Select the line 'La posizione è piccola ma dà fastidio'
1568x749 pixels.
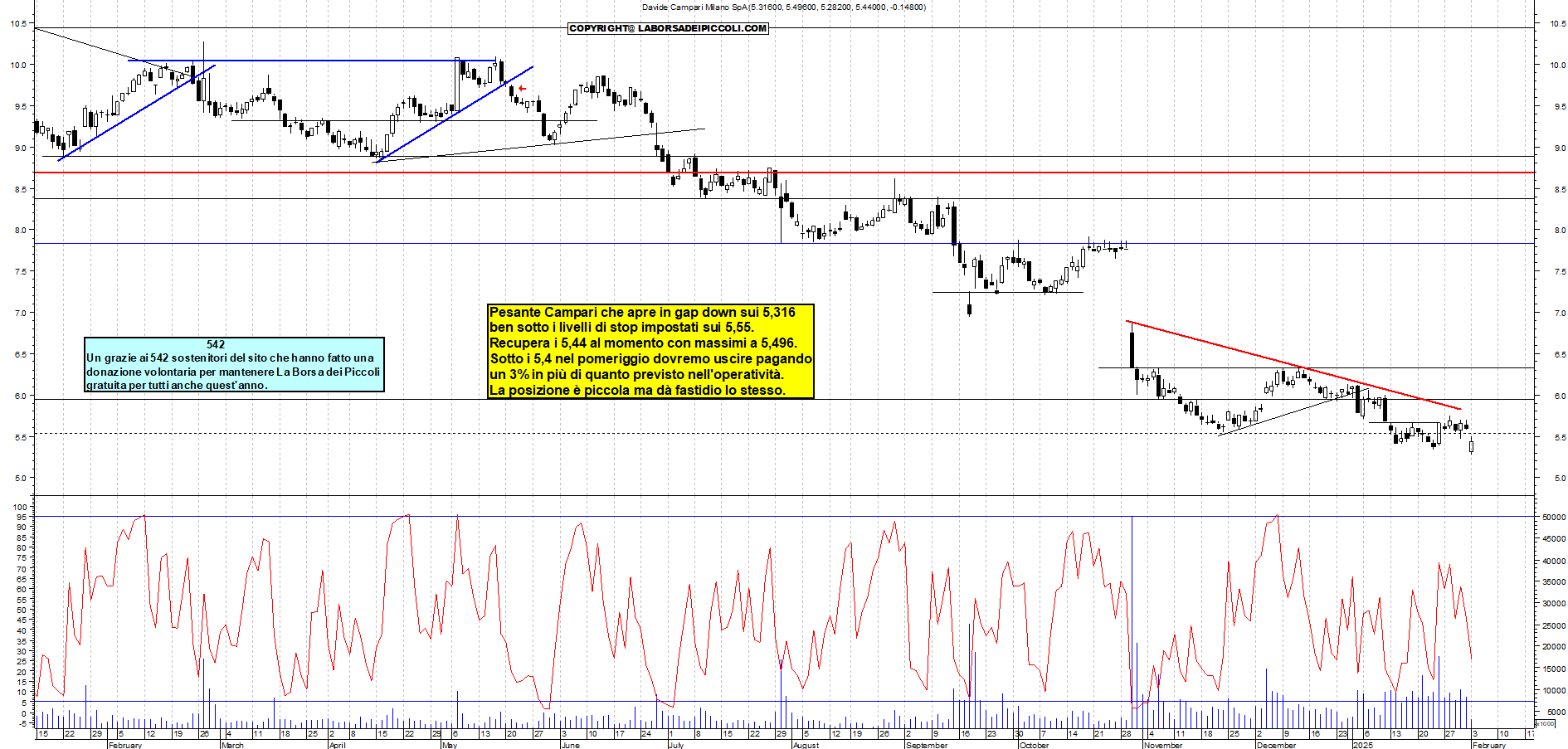click(637, 390)
